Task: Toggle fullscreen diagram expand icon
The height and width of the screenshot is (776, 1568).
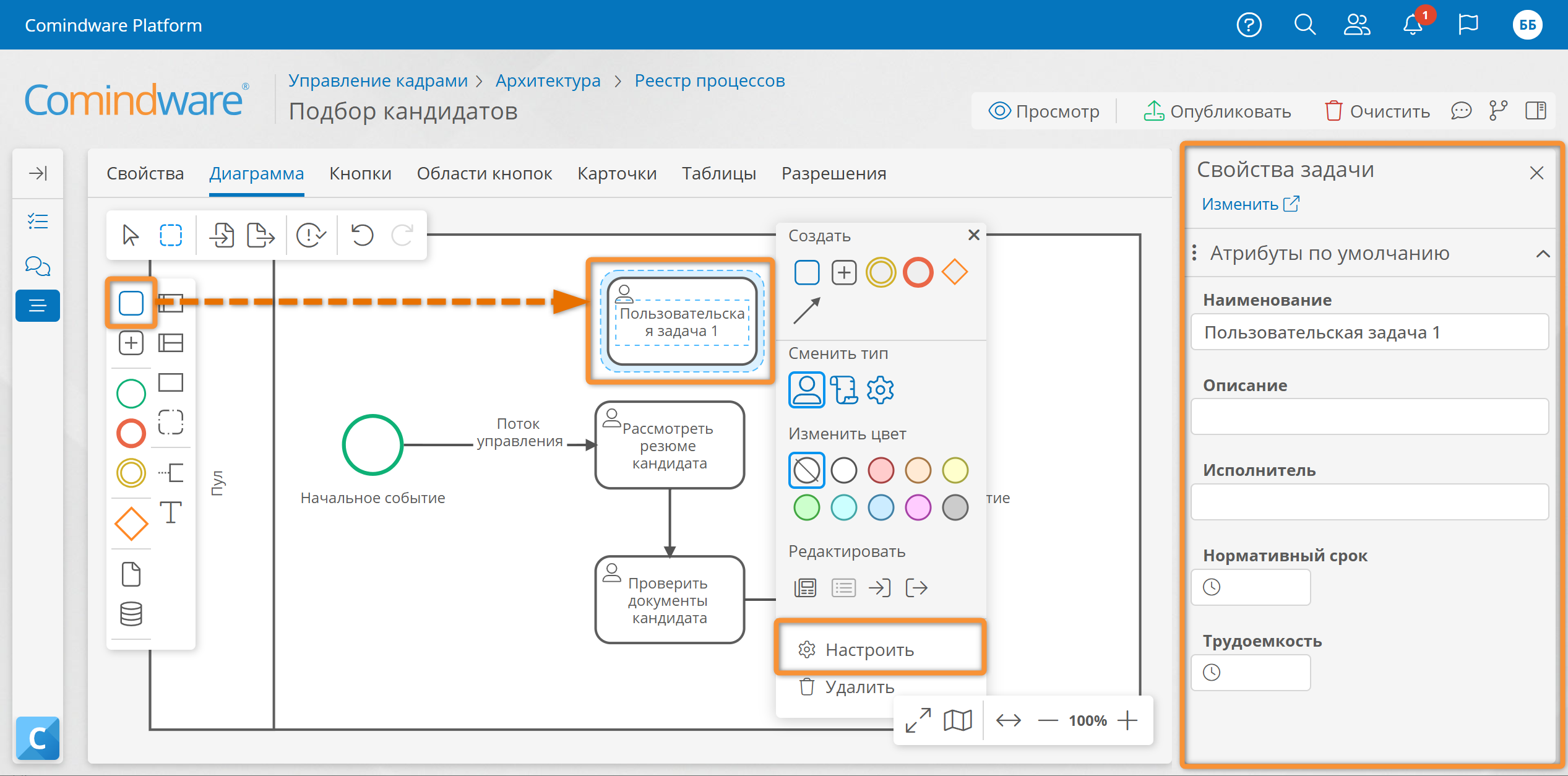Action: [918, 720]
